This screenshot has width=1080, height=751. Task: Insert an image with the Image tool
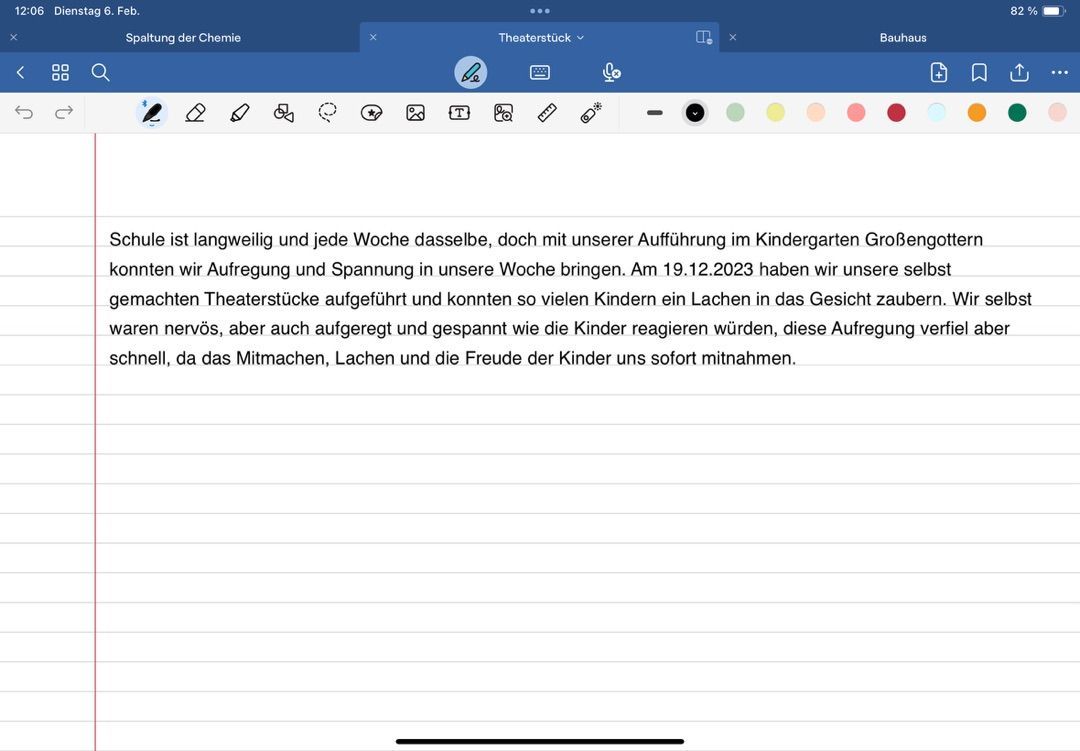415,113
